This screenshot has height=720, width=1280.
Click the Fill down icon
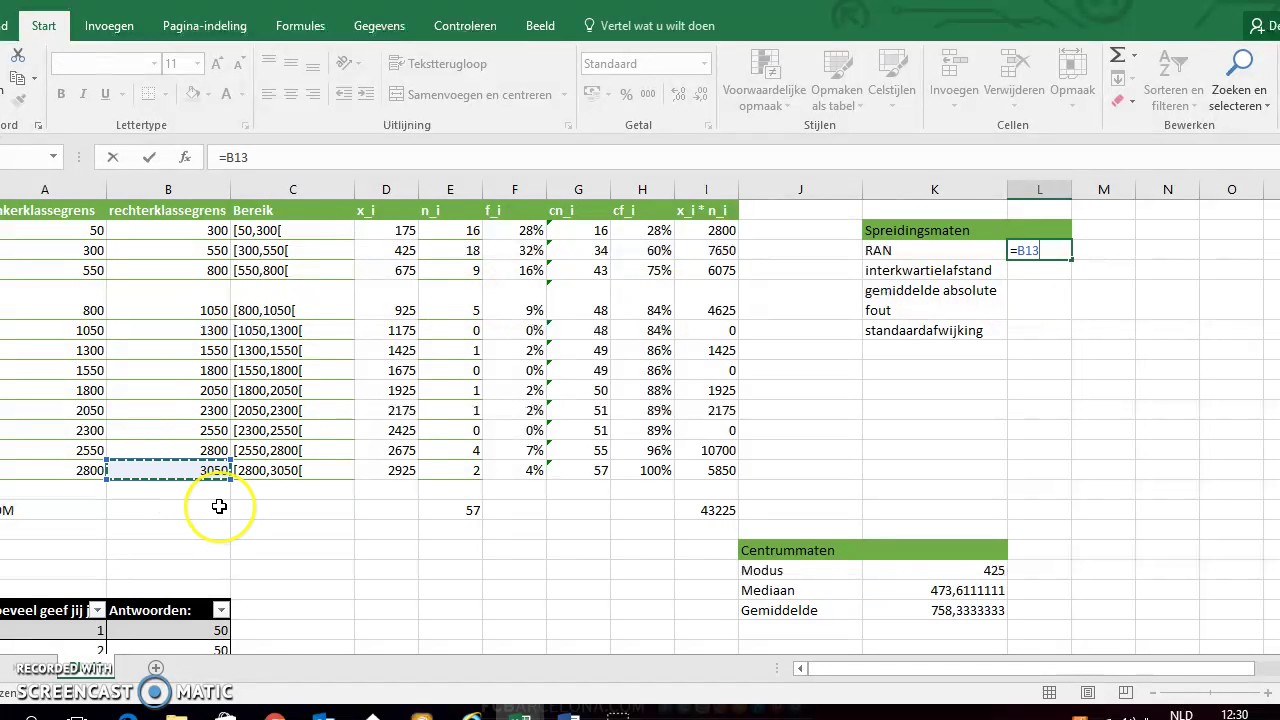pyautogui.click(x=1118, y=78)
